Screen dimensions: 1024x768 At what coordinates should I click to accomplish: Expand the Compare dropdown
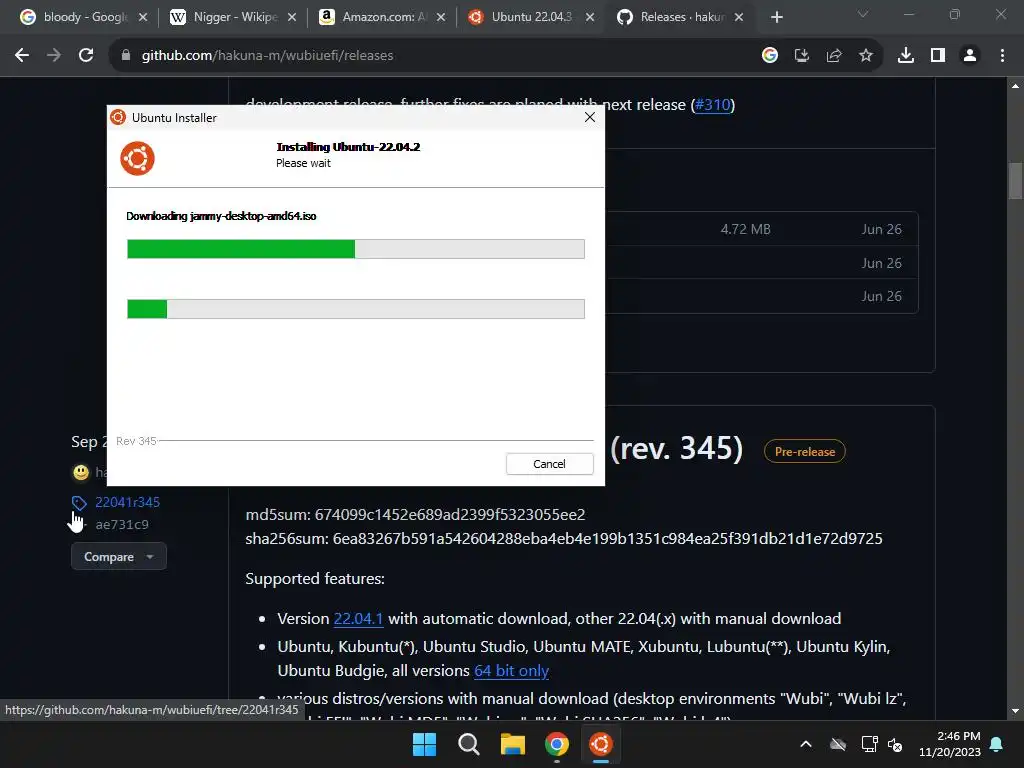119,556
